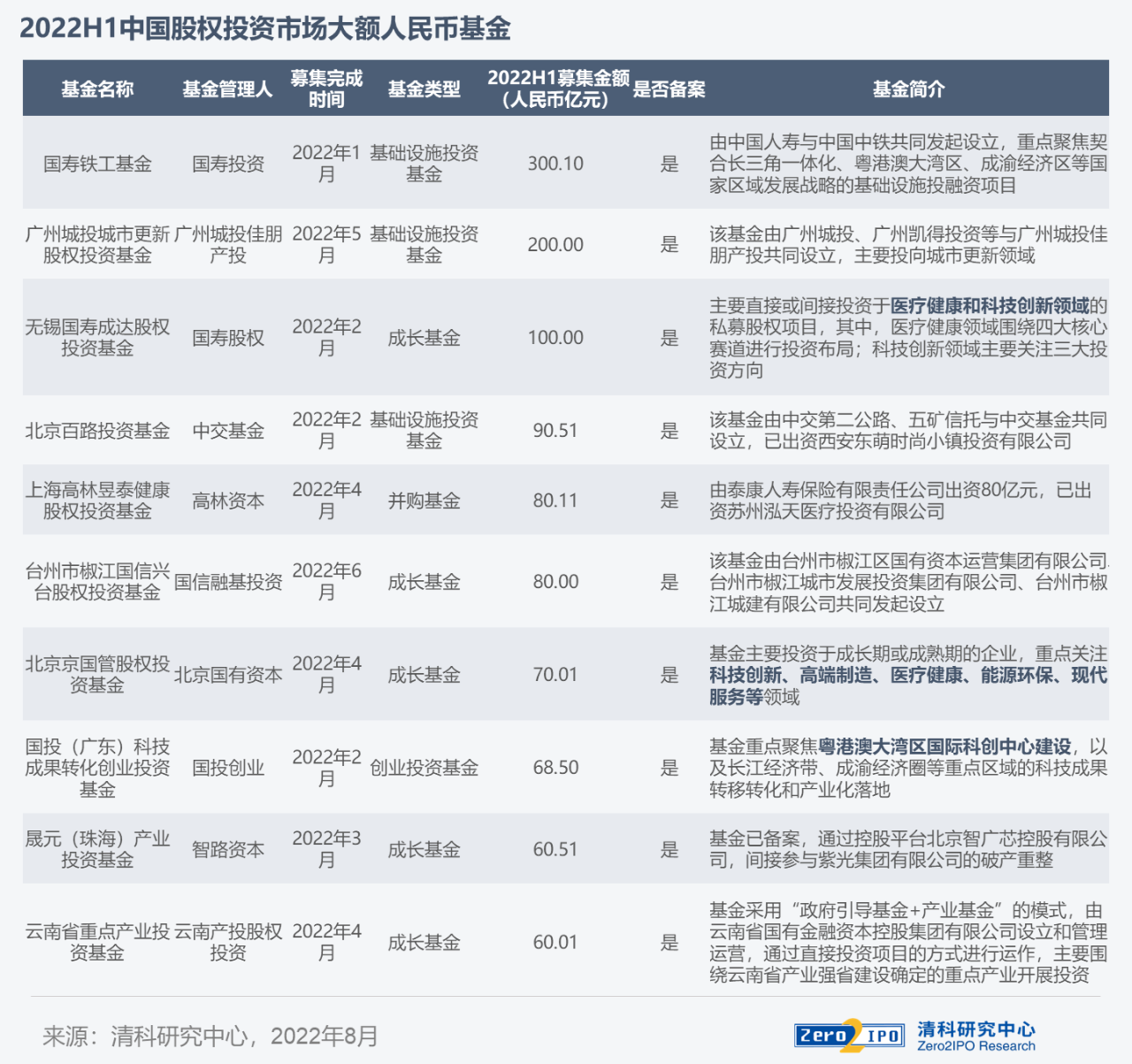
Task: Click the 90.51 amount cell
Action: (555, 431)
